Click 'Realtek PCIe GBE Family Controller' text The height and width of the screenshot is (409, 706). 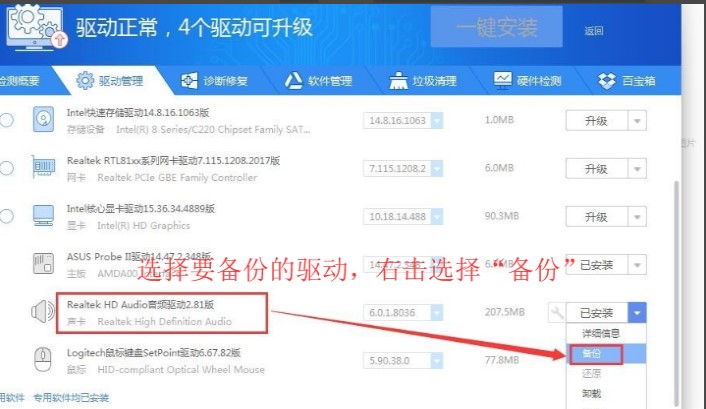(177, 177)
